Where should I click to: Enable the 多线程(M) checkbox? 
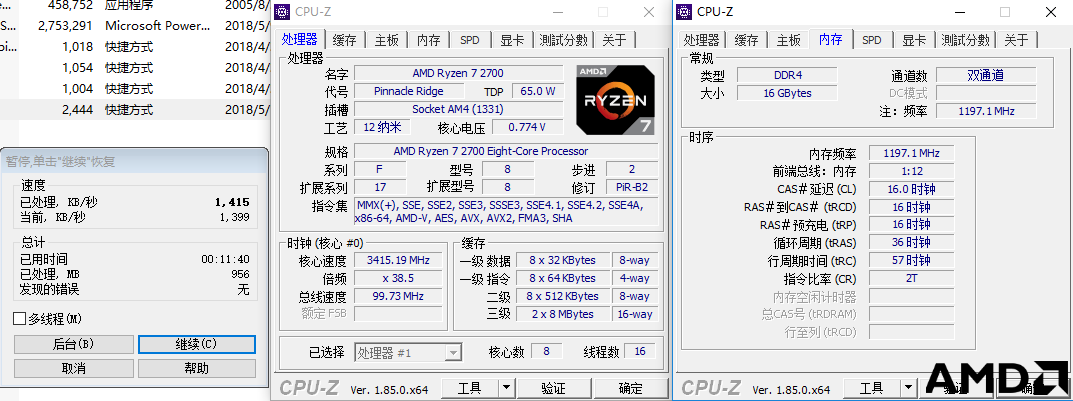coord(20,319)
